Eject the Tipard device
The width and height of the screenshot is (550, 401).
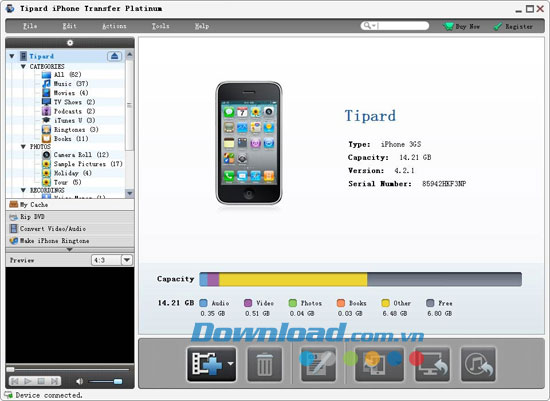(114, 56)
